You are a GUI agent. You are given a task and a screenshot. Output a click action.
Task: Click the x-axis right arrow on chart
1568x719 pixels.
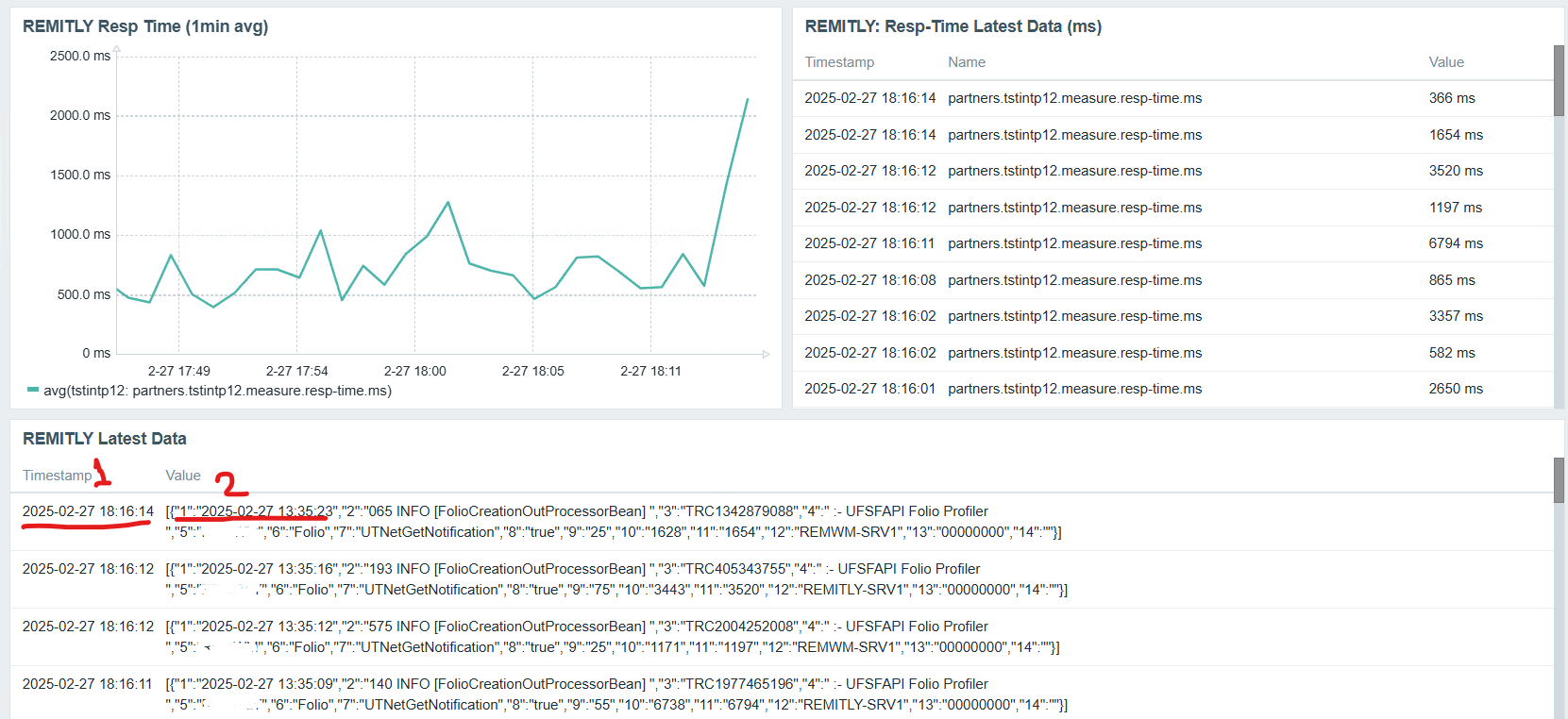[x=766, y=354]
